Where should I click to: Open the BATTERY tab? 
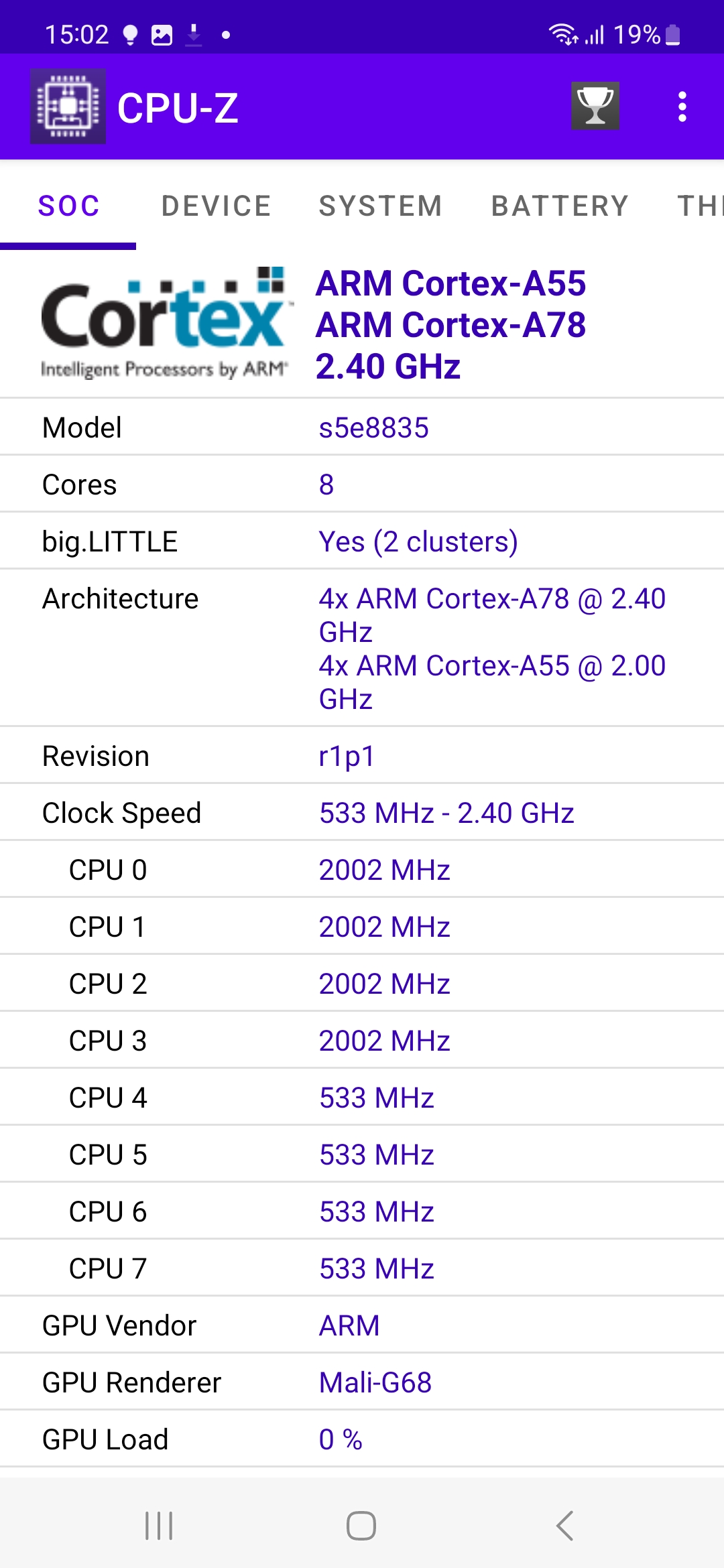click(x=560, y=206)
